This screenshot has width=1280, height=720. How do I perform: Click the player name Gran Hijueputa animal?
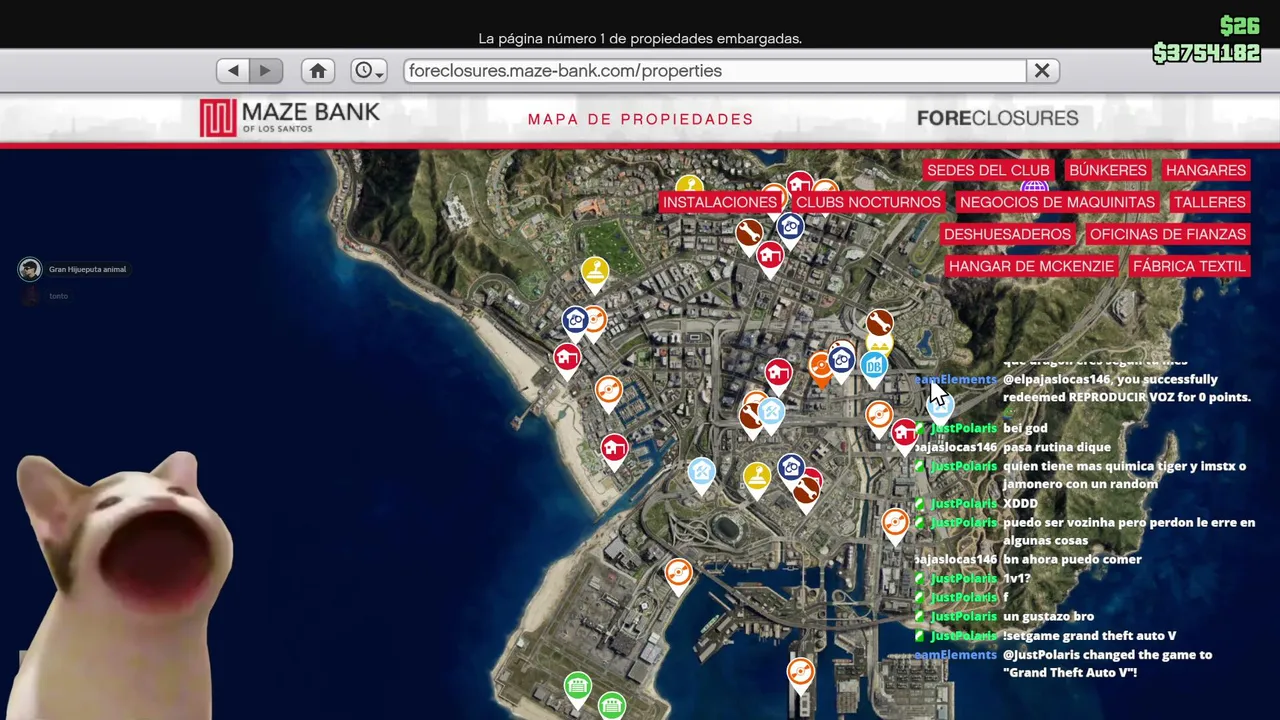[x=88, y=269]
